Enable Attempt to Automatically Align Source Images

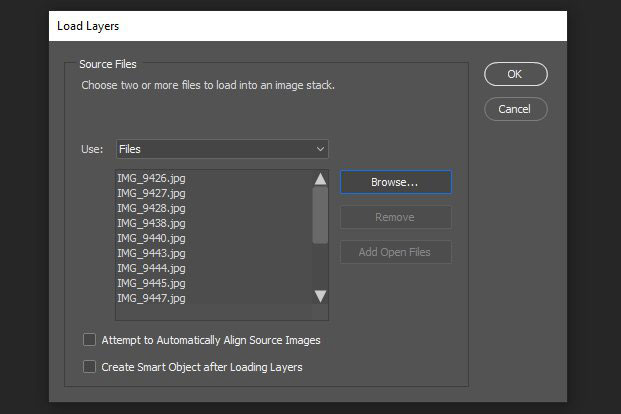pyautogui.click(x=90, y=340)
